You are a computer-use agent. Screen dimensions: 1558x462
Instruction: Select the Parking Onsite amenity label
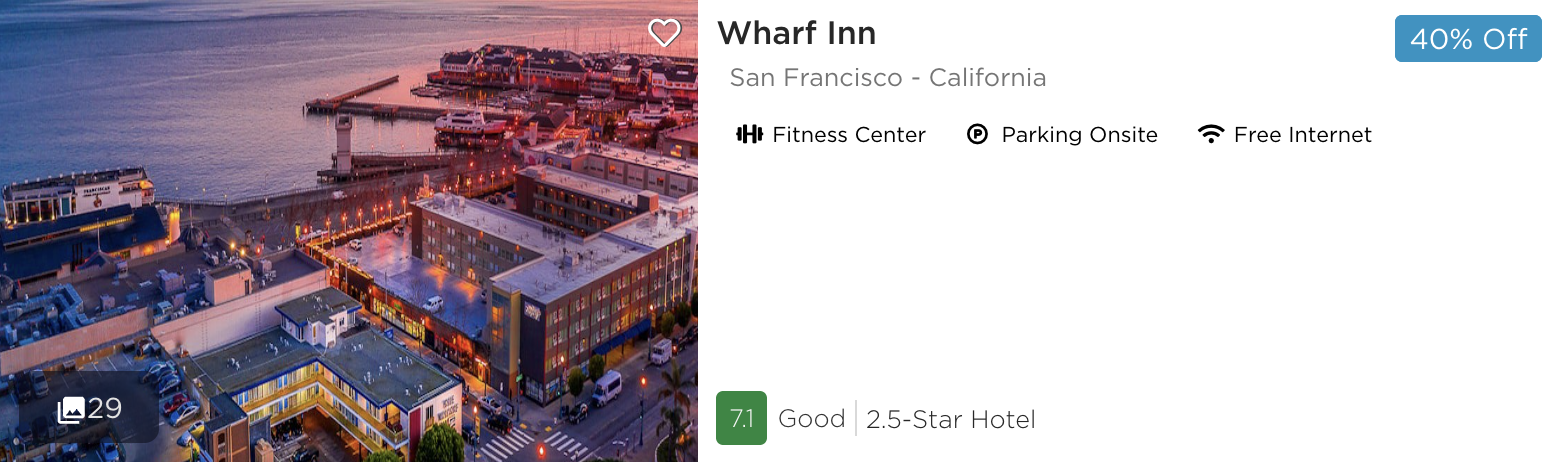click(x=1079, y=135)
